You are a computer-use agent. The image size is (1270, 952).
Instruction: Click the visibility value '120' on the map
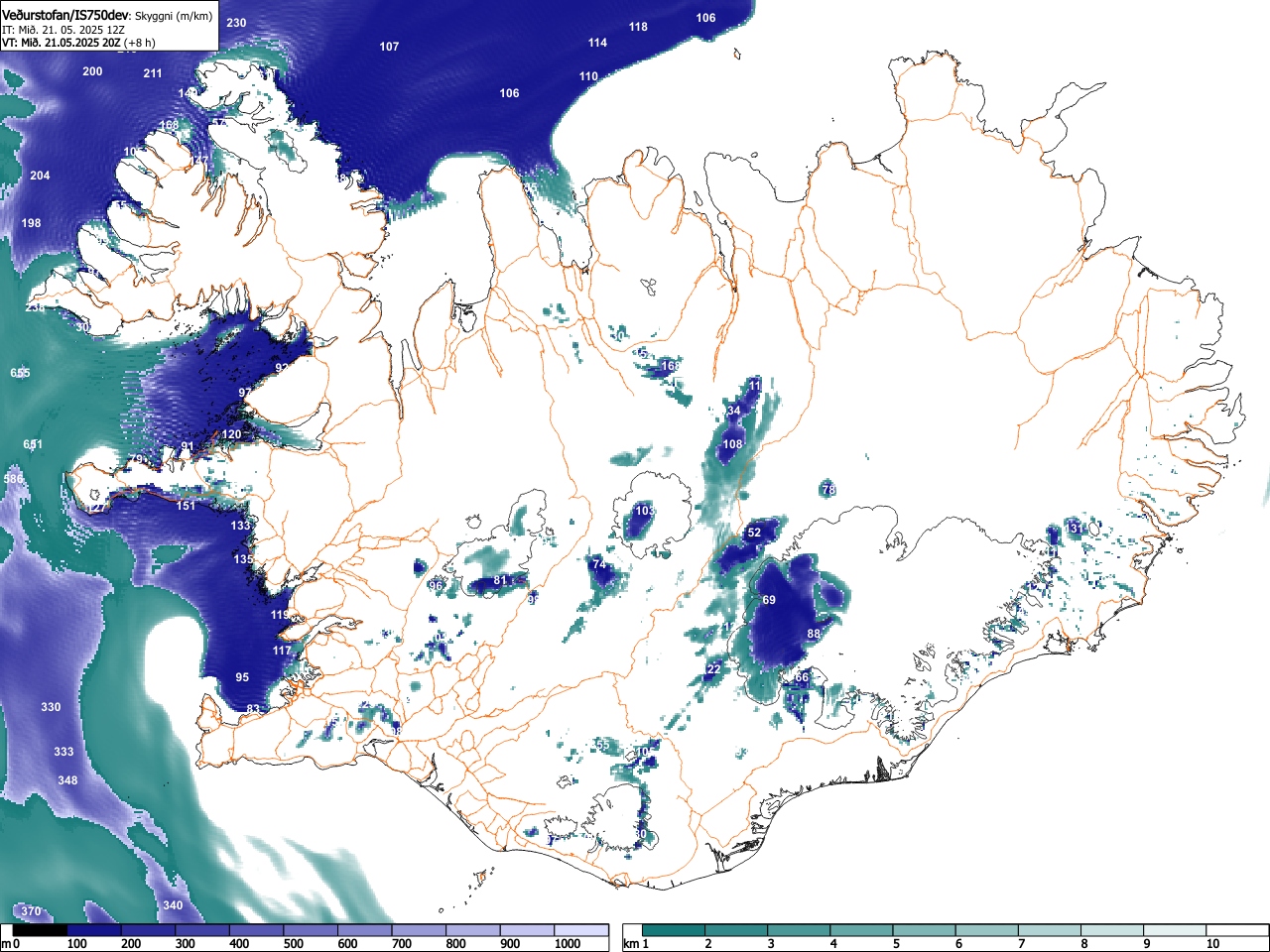pyautogui.click(x=231, y=434)
